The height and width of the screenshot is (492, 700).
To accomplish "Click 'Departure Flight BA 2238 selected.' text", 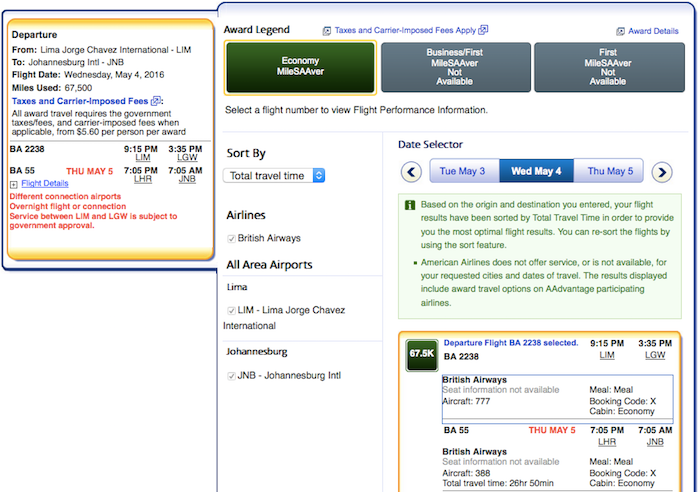I will (x=511, y=343).
